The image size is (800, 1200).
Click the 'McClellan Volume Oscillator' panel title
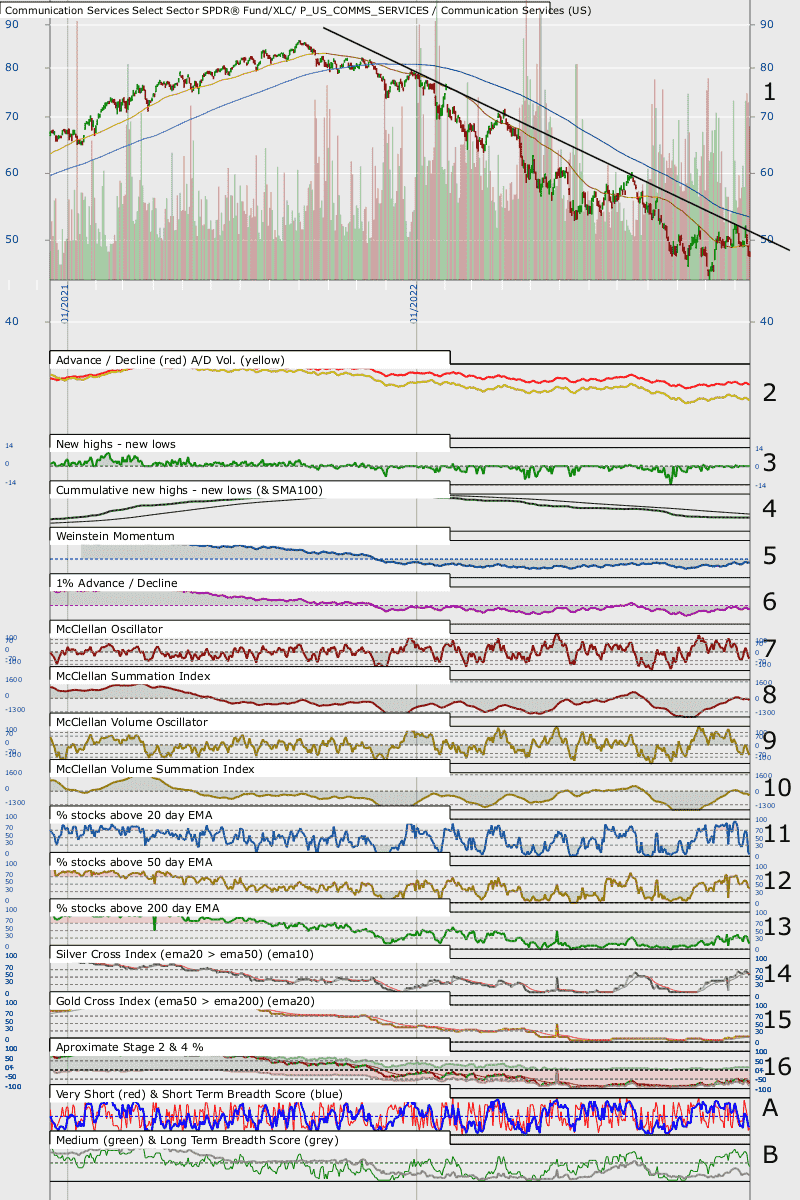pyautogui.click(x=132, y=722)
